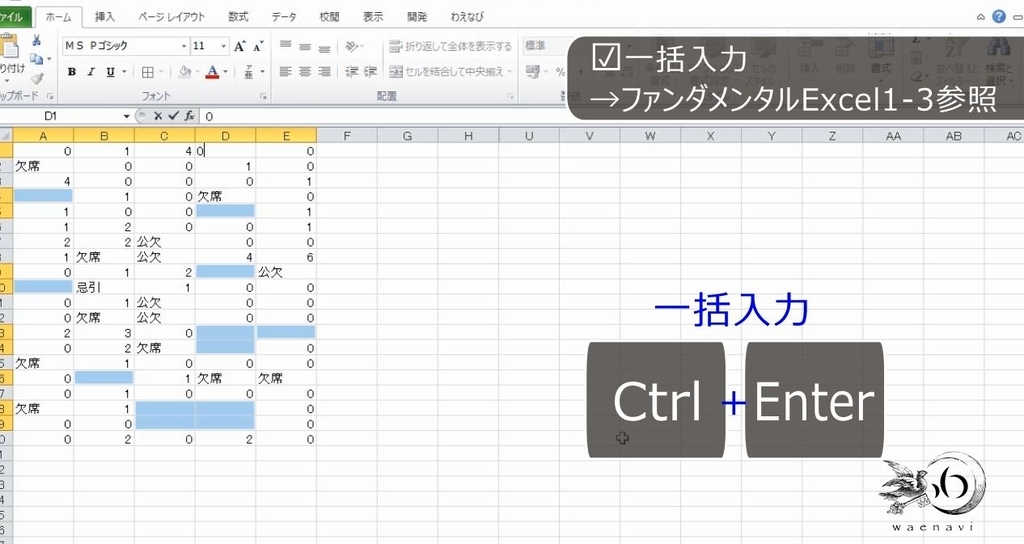The width and height of the screenshot is (1024, 544).
Task: Click the cell containing 忌引
Action: point(104,287)
